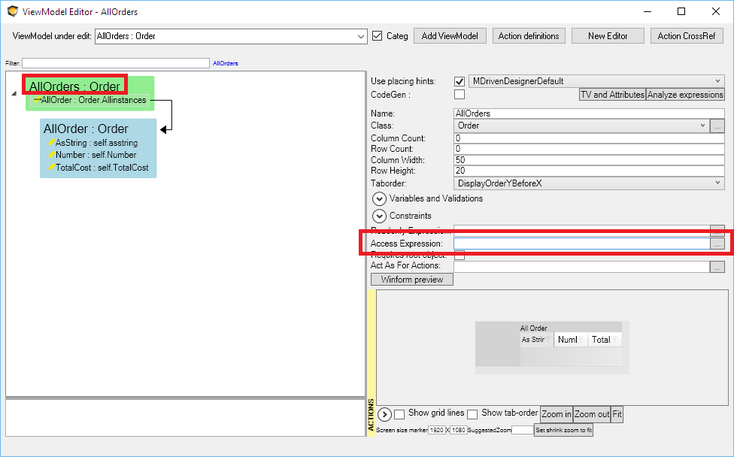Toggle the Categ checkbox
The height and width of the screenshot is (457, 734).
click(377, 36)
